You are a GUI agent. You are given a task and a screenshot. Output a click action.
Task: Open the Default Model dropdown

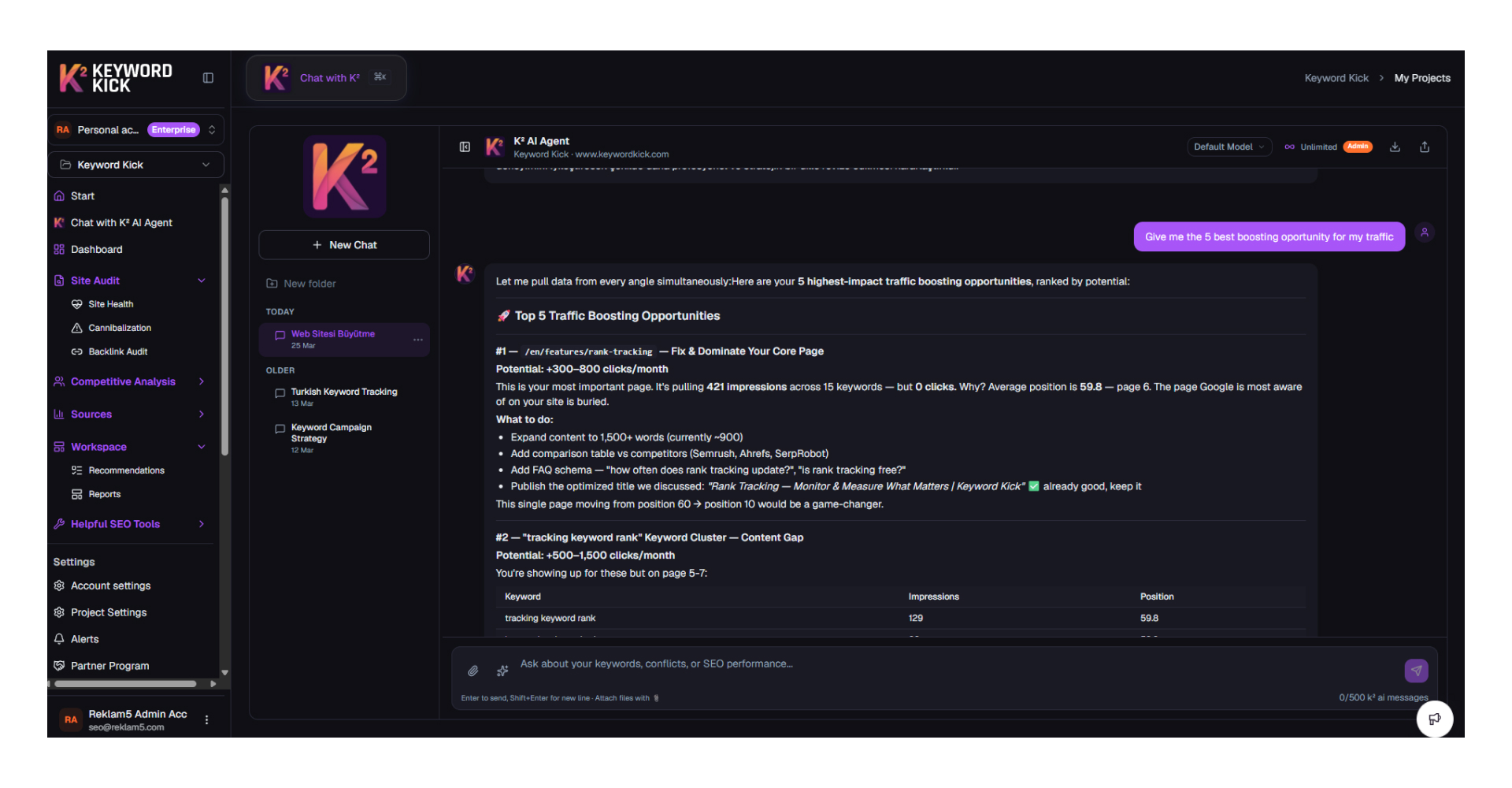pos(1228,147)
